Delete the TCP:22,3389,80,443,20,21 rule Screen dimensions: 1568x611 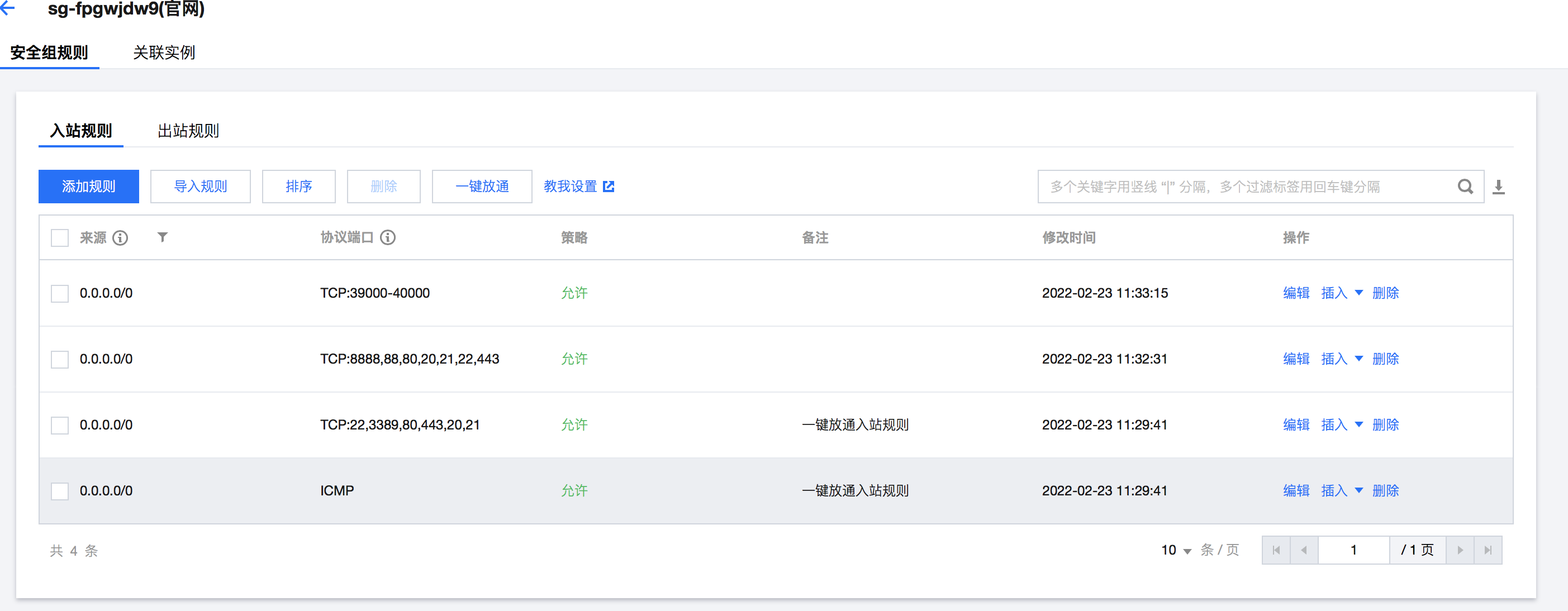tap(1385, 424)
